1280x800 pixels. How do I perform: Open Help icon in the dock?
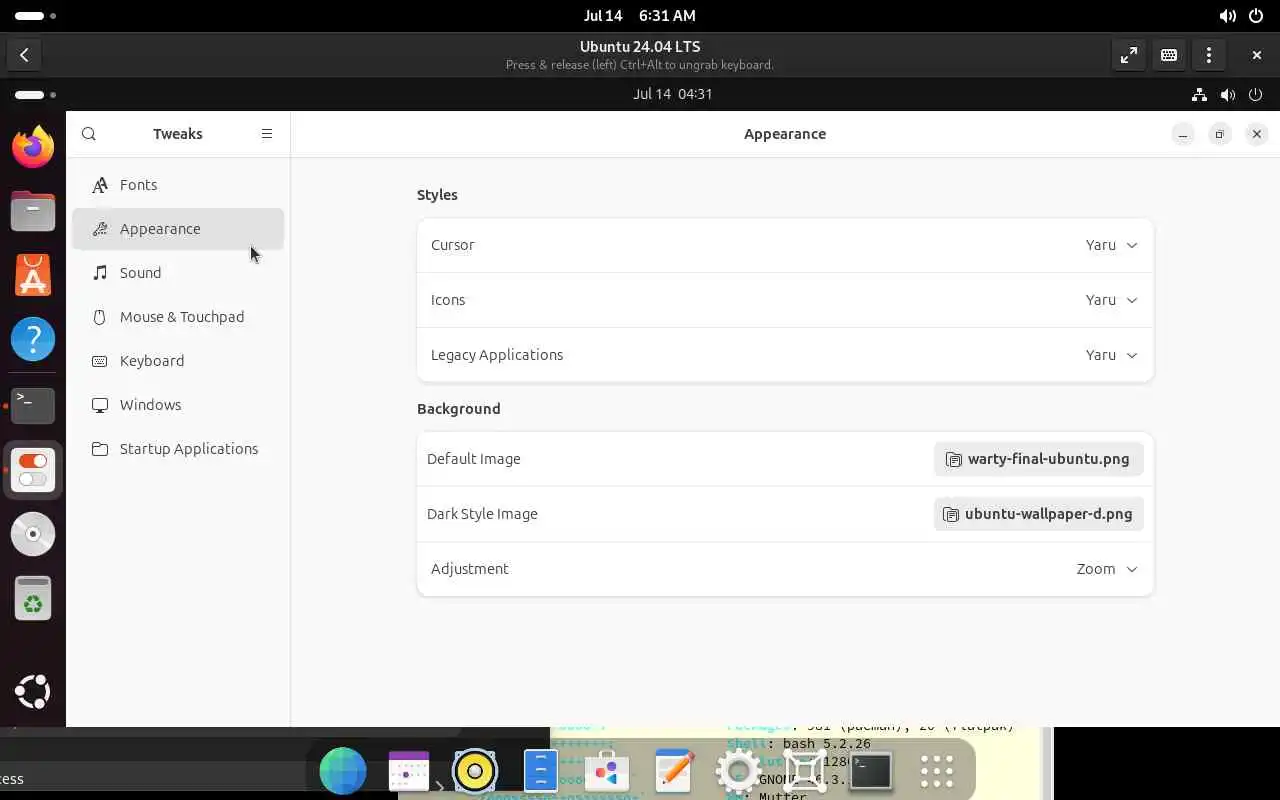click(x=33, y=340)
